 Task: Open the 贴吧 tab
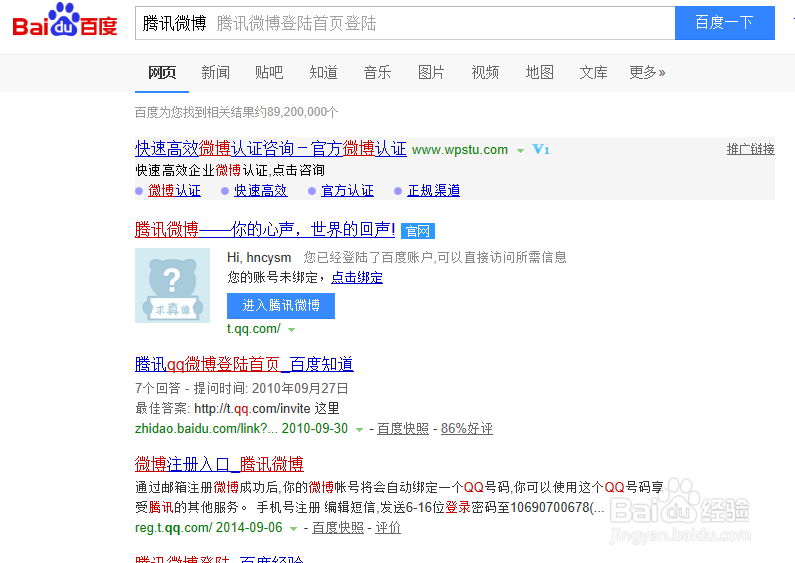pos(269,73)
